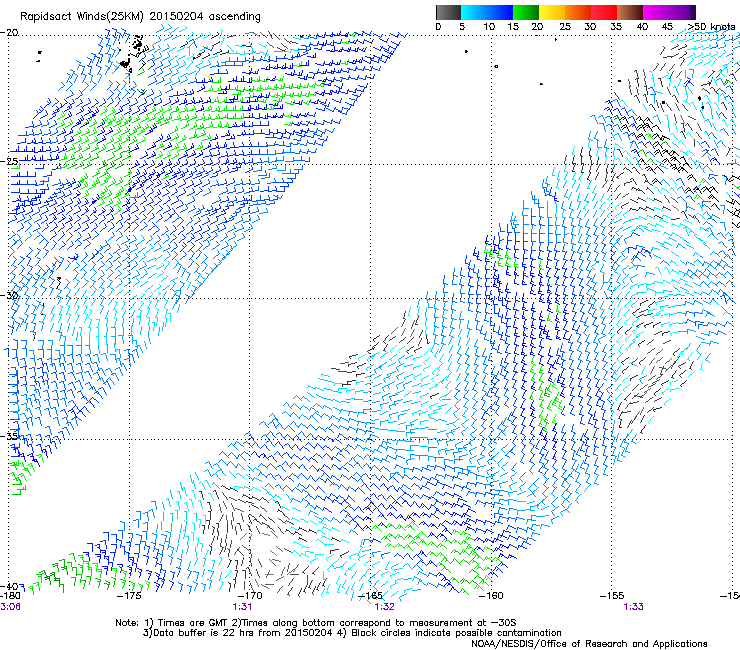Click the gray 0-5 knots color segment
The height and width of the screenshot is (650, 740).
(x=448, y=12)
